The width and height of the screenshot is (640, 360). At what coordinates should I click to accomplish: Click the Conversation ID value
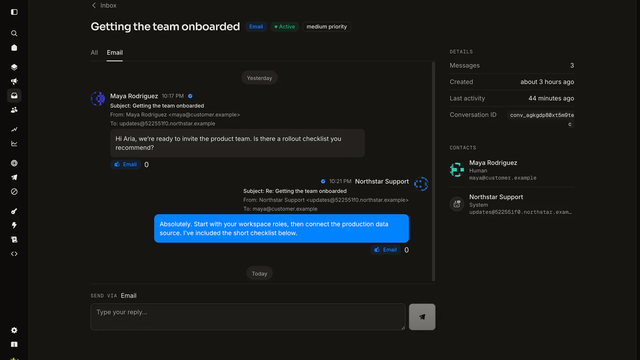542,119
